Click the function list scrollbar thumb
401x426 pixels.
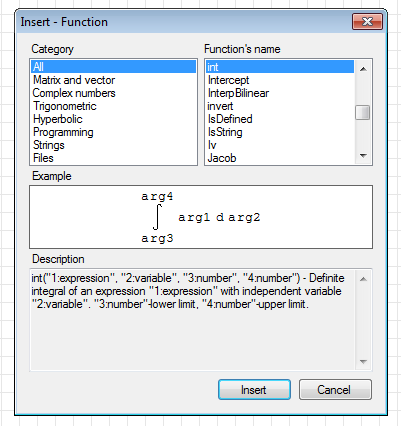point(363,112)
